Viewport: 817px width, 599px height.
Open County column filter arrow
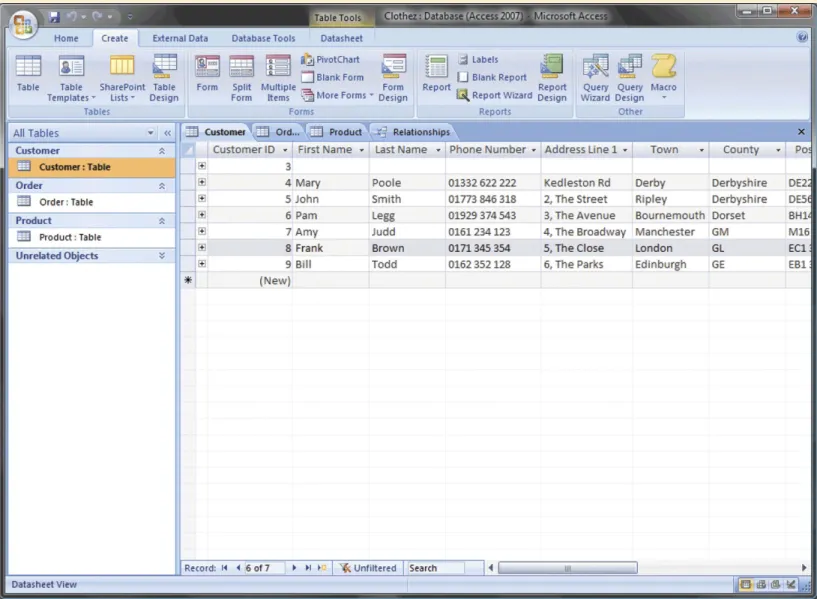(x=778, y=150)
